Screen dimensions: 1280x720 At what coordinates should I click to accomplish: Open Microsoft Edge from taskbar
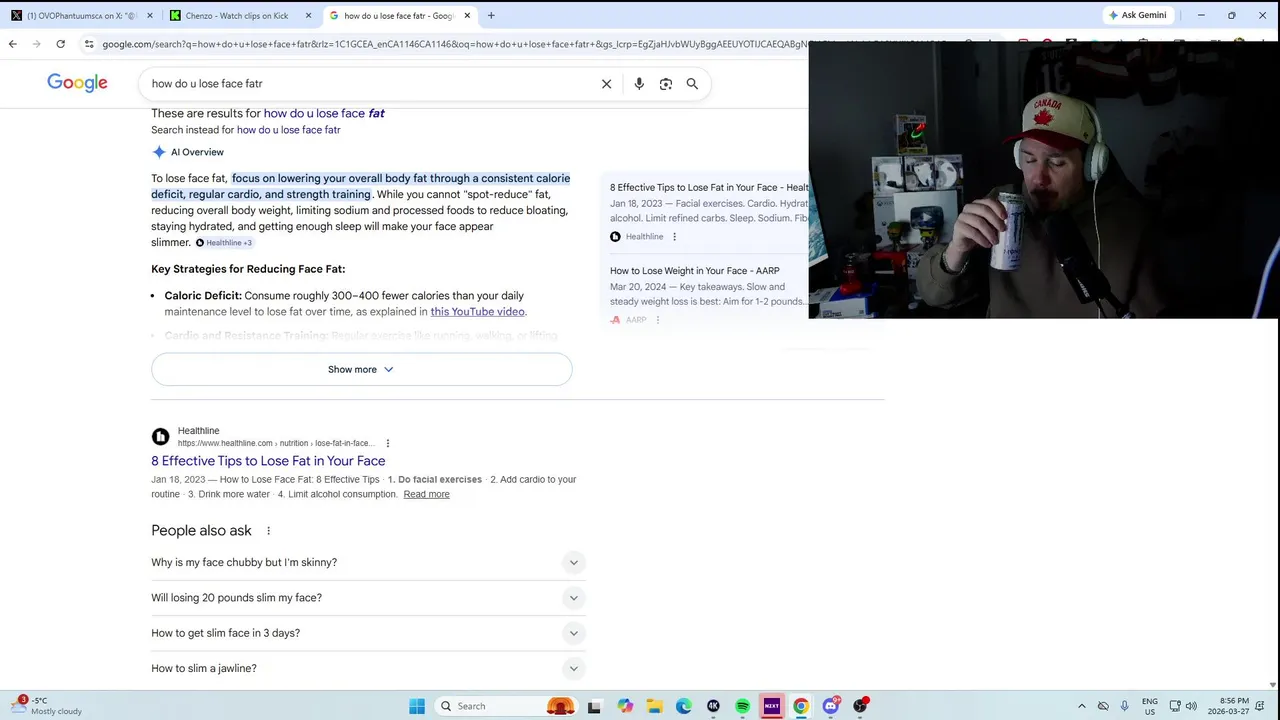pyautogui.click(x=683, y=706)
